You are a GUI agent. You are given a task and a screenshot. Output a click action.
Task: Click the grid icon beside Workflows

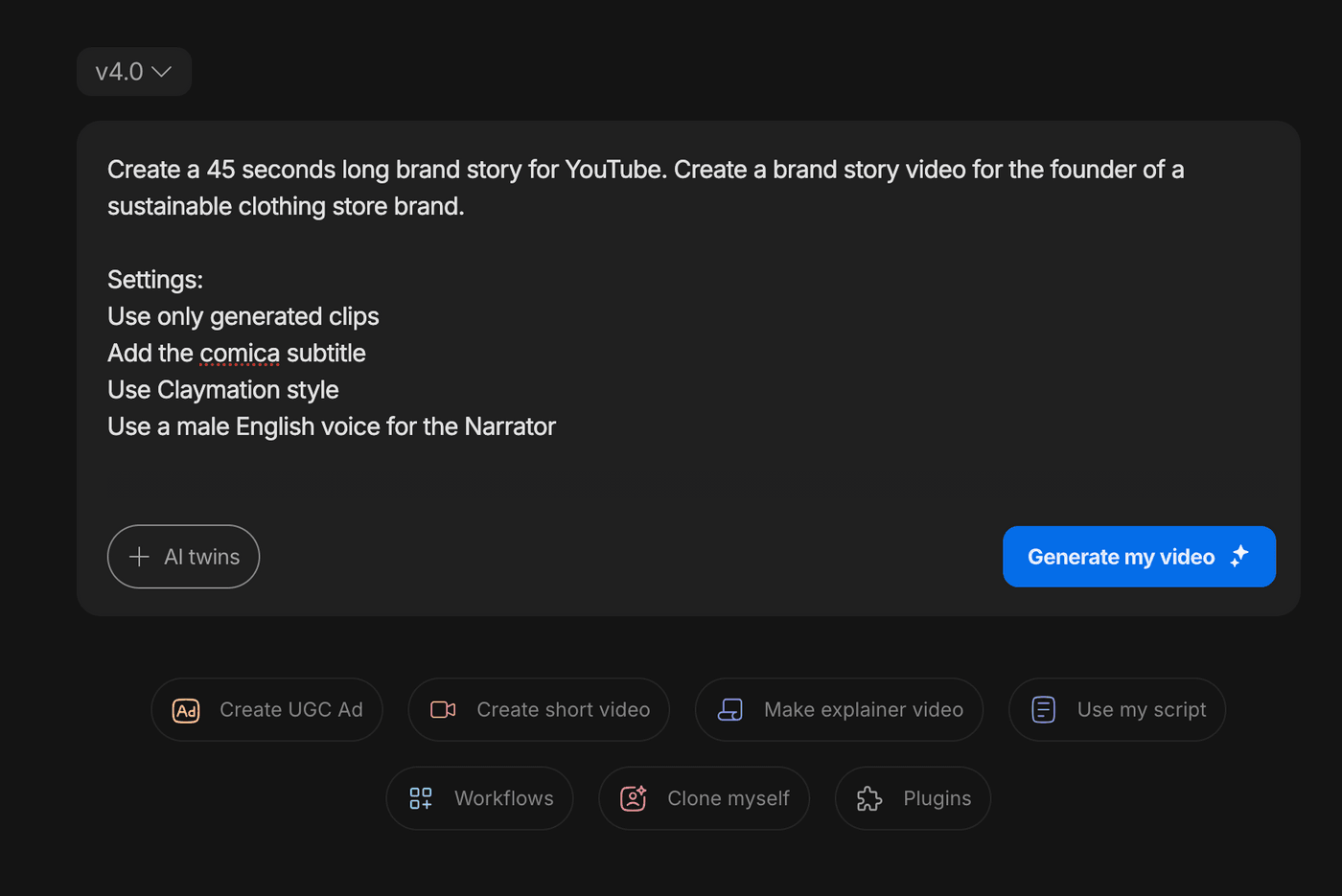tap(421, 798)
